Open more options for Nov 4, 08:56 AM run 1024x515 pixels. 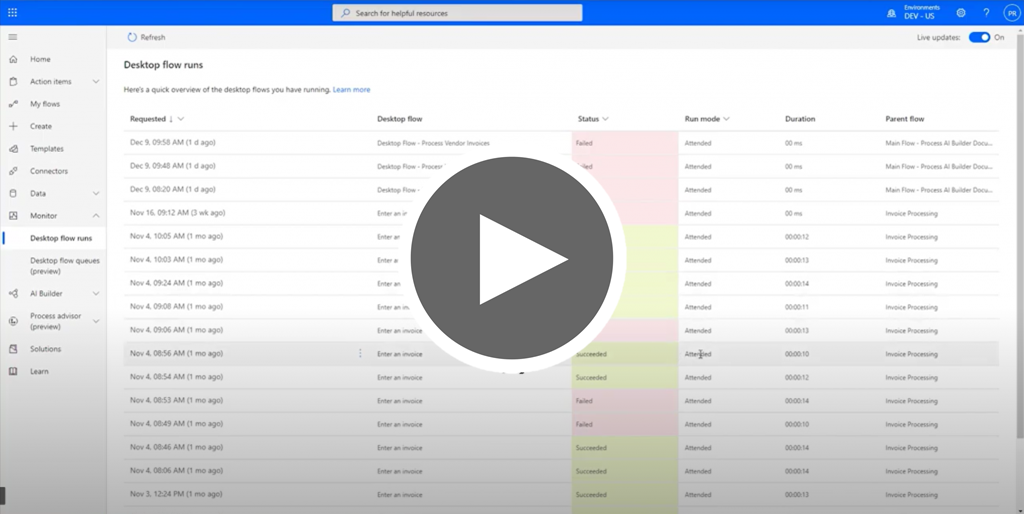click(x=360, y=353)
